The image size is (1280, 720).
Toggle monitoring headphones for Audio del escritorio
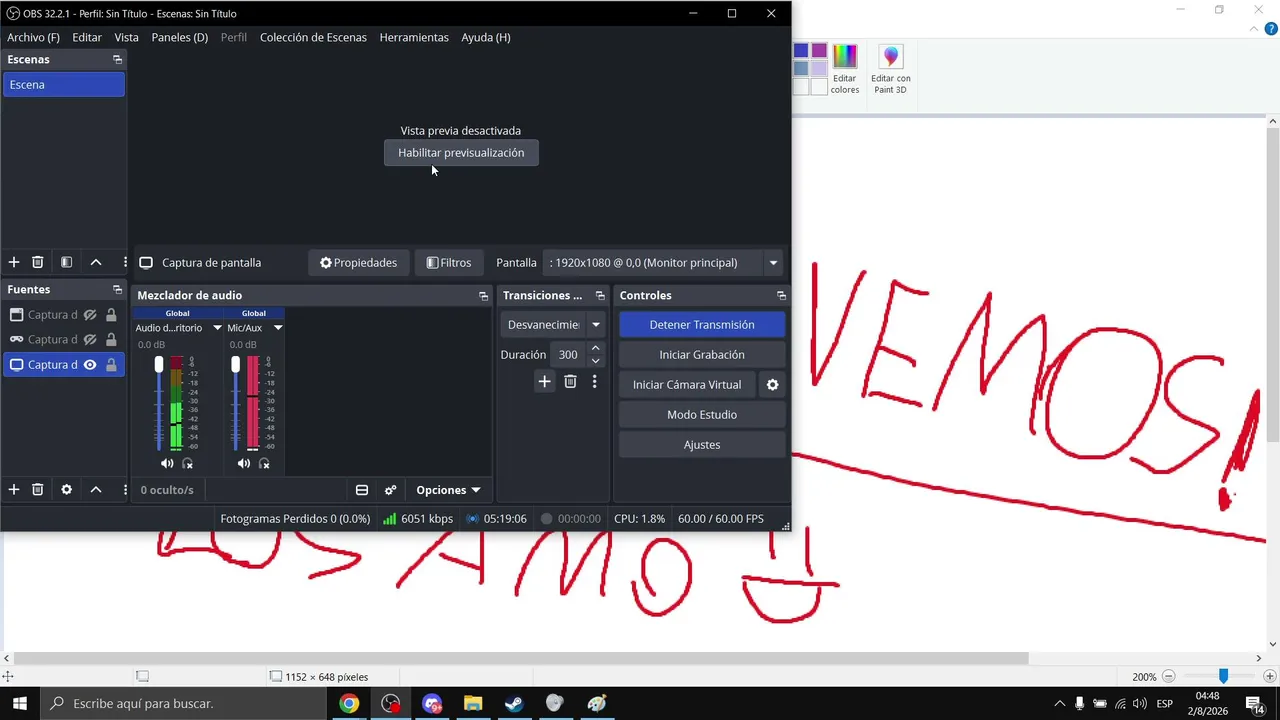pyautogui.click(x=188, y=464)
